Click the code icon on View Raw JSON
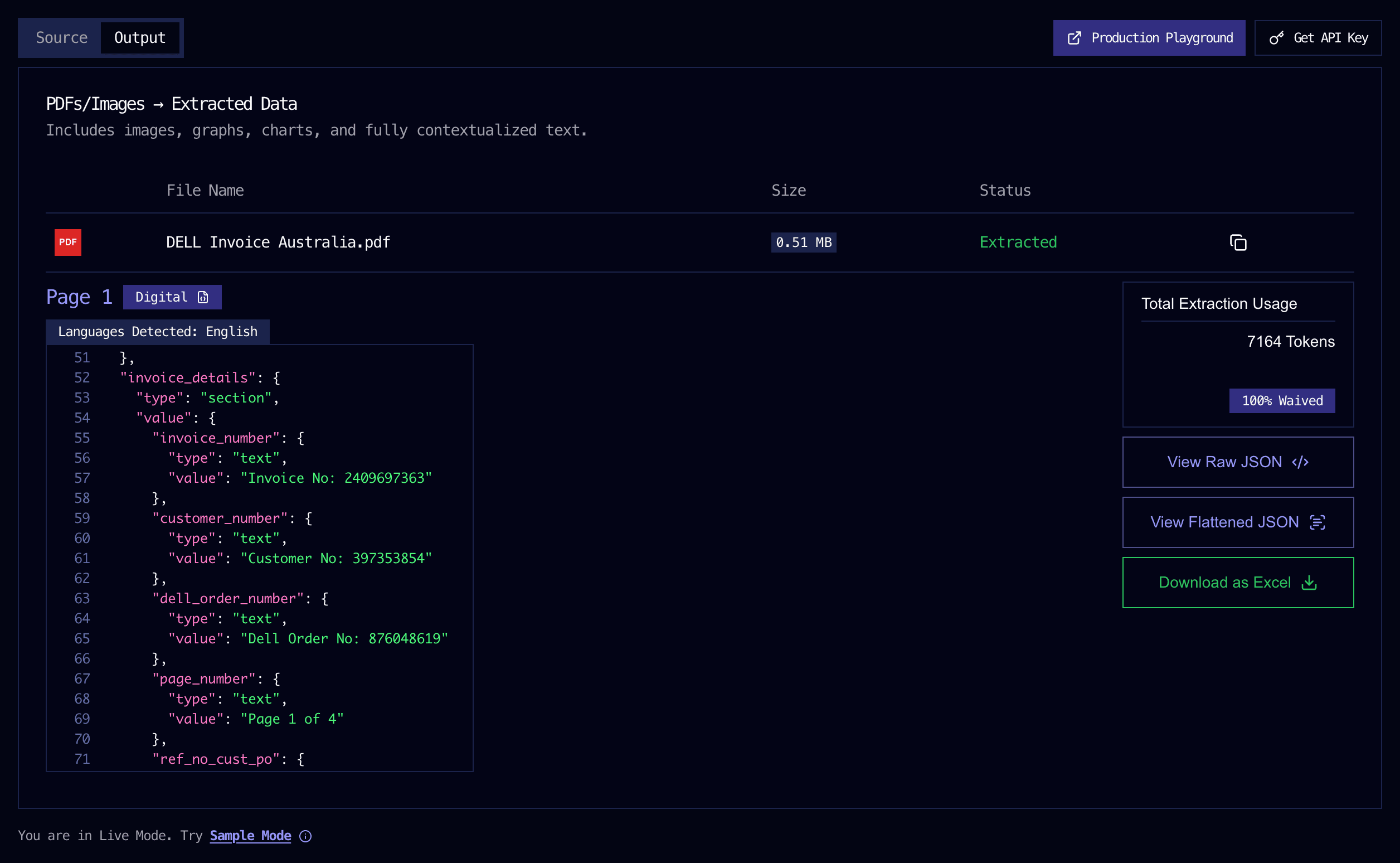Screen dimensions: 1400x863 tap(1300, 462)
